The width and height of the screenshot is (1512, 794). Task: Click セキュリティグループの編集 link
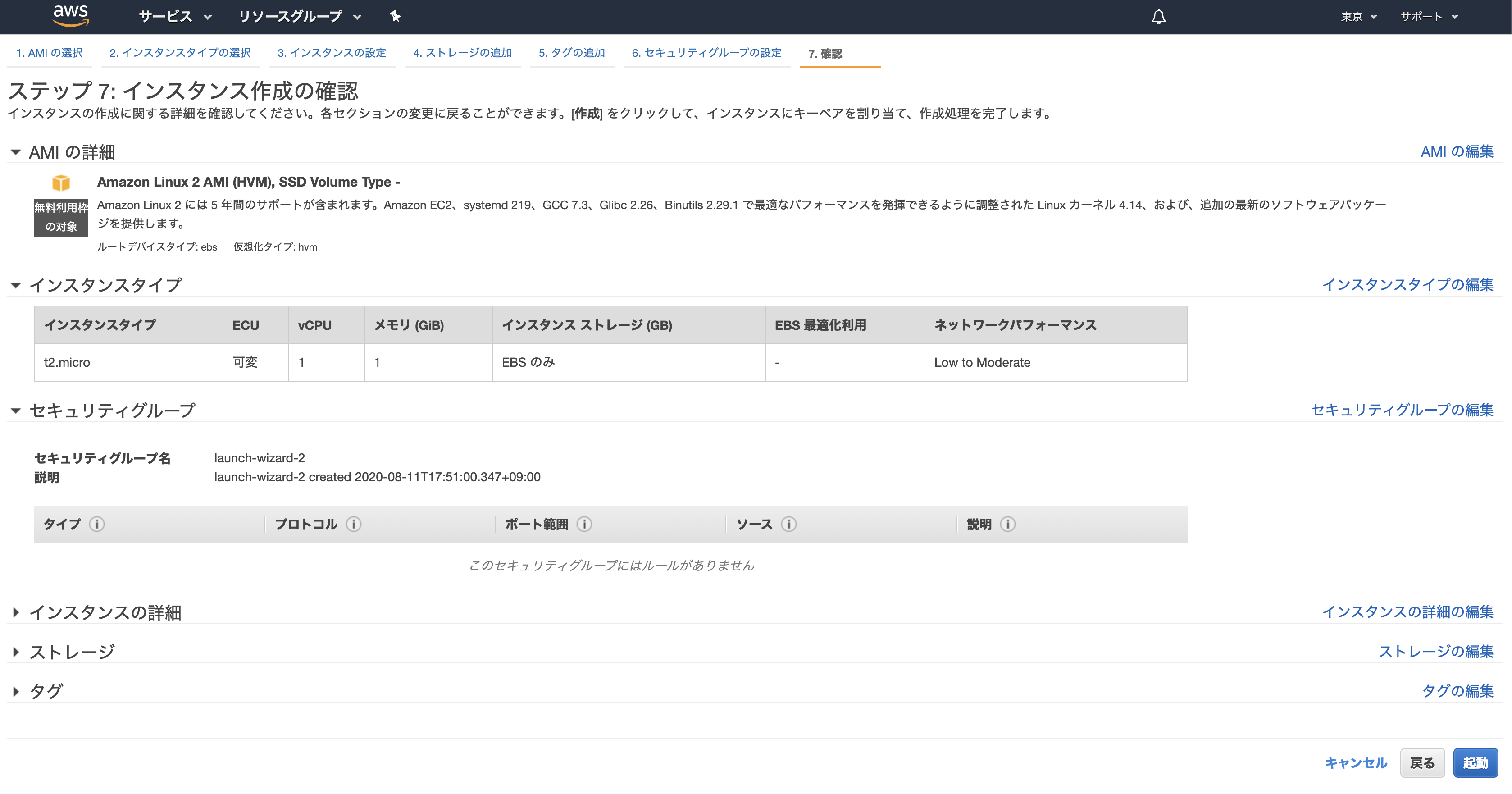click(1402, 409)
